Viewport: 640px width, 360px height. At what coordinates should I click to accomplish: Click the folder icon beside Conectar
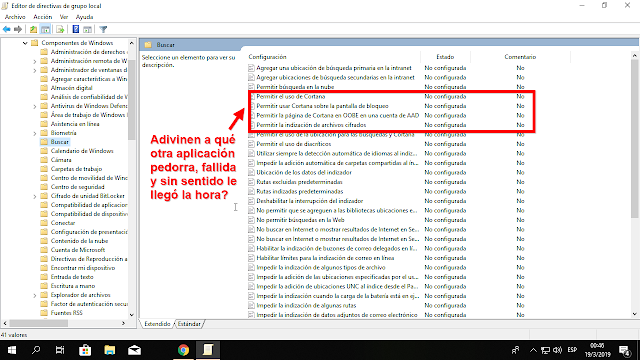(44, 223)
